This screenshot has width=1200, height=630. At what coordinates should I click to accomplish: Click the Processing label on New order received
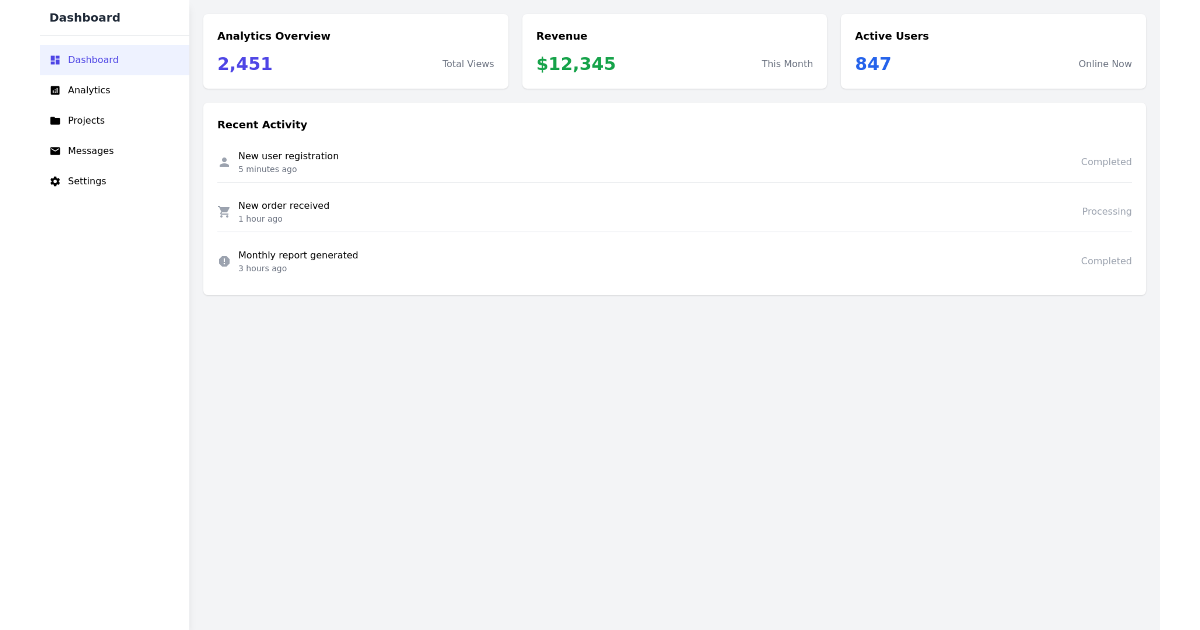[x=1107, y=211]
